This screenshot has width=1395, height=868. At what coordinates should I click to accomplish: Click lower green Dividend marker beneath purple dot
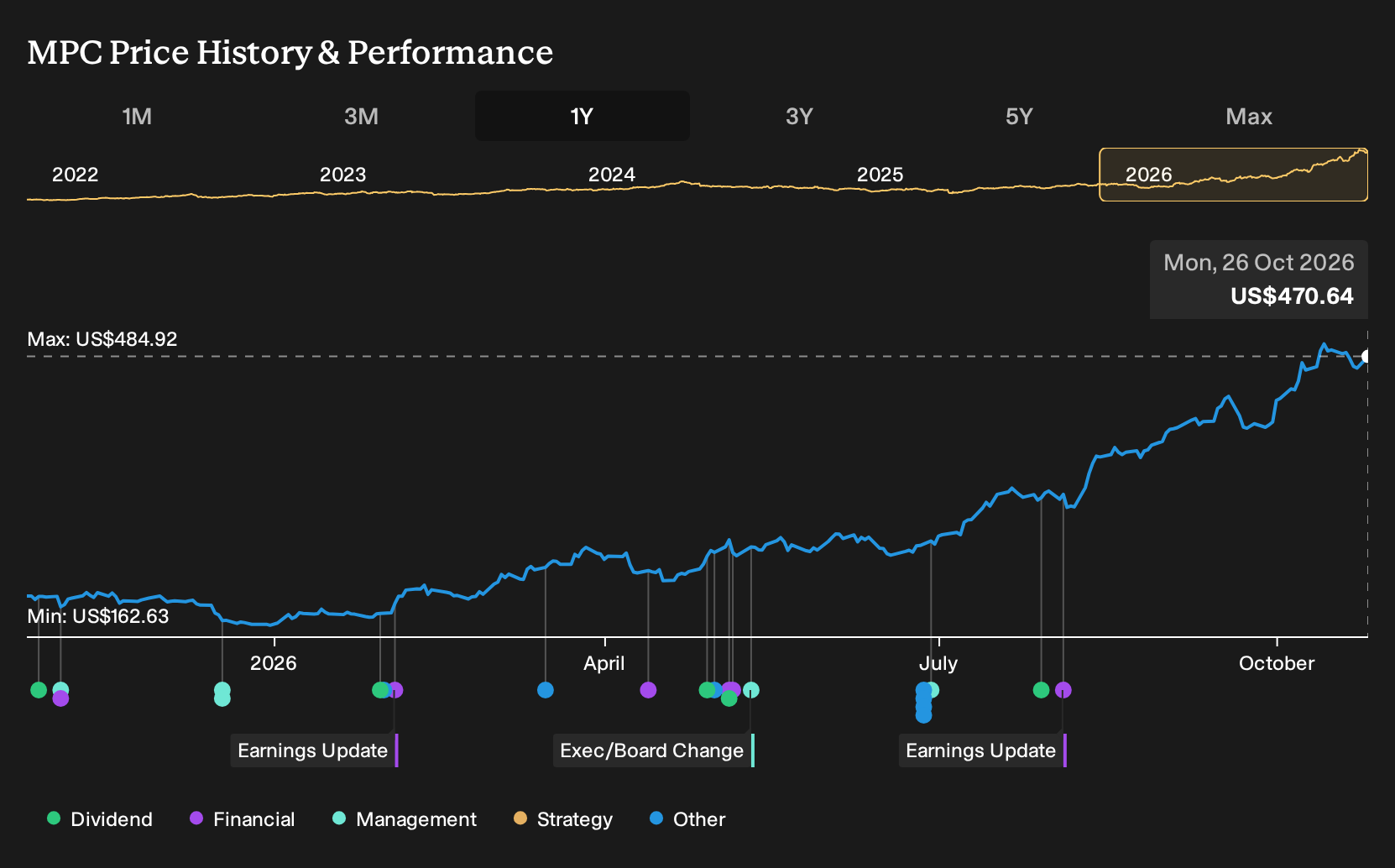coord(729,699)
